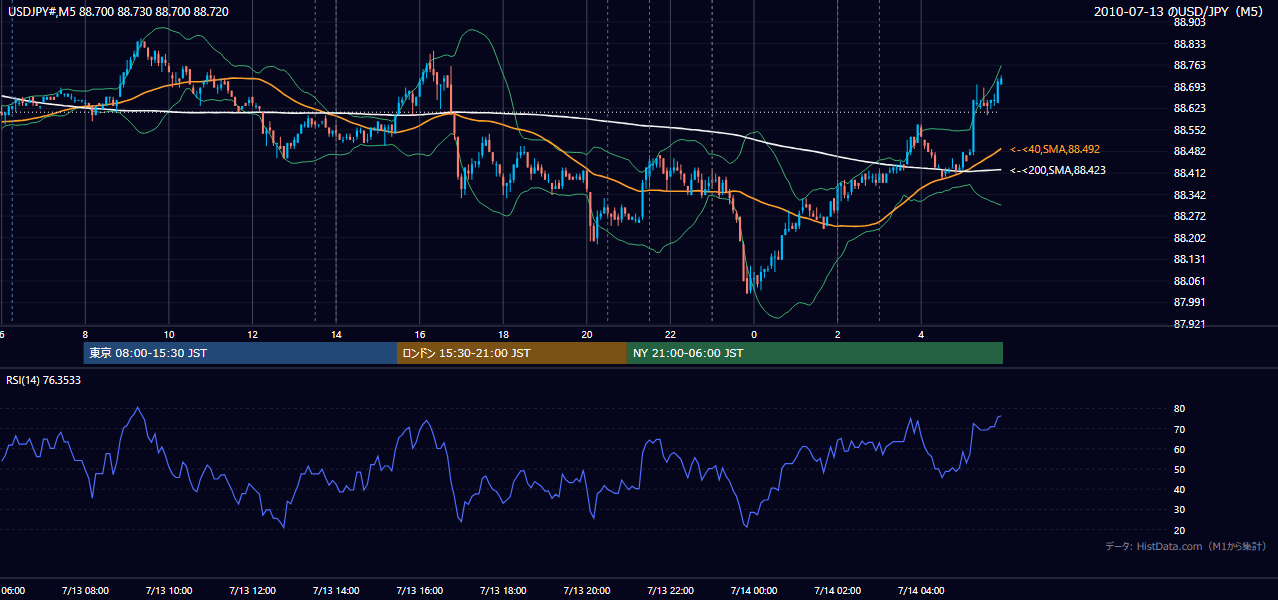Click RSI axis level 50

[1179, 469]
